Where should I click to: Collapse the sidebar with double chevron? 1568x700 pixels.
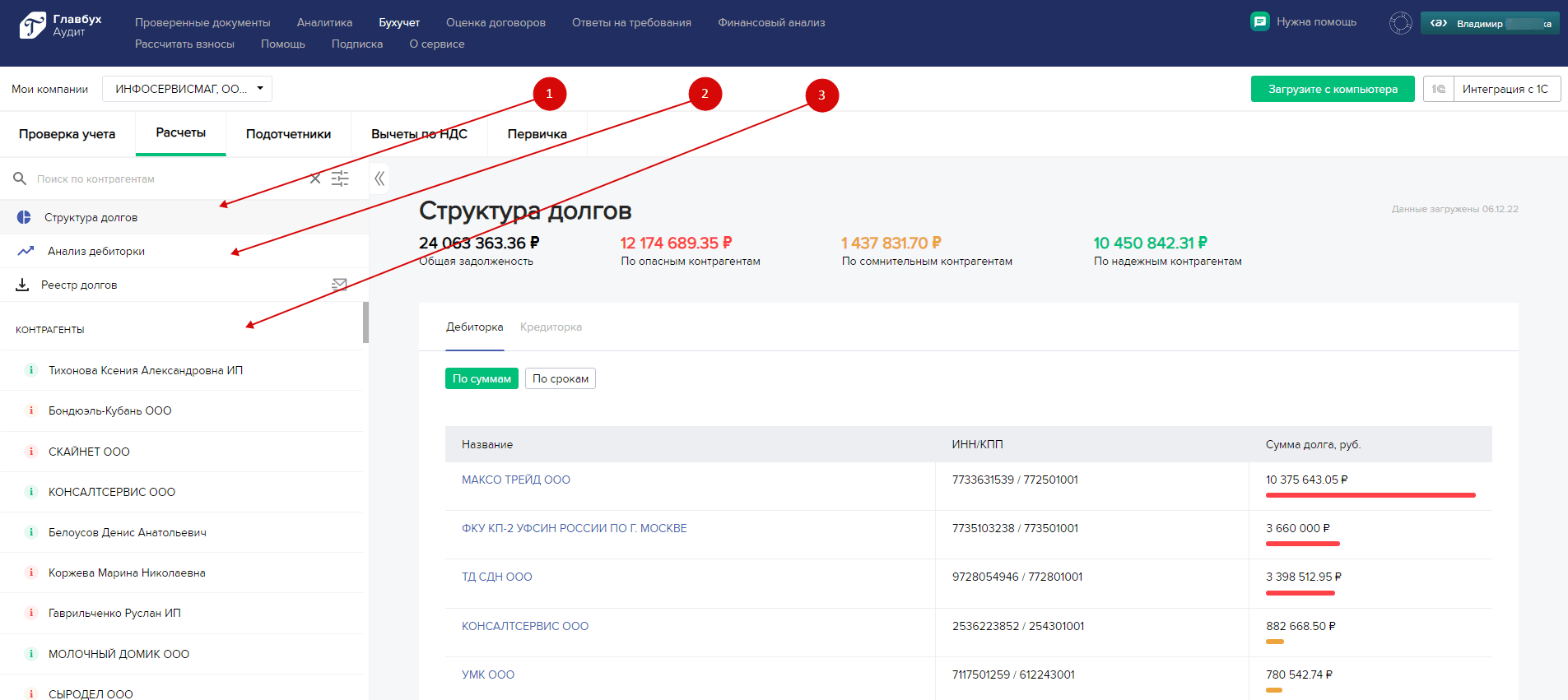coord(379,178)
